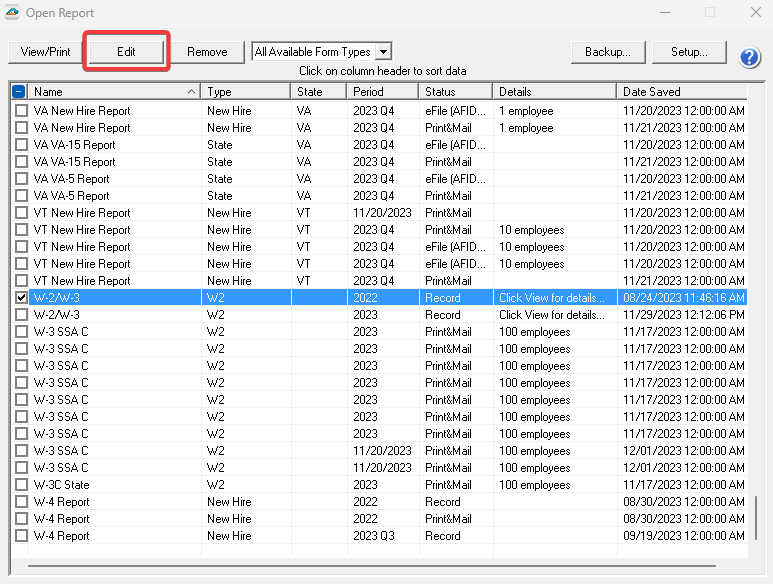
Task: Select the W-4 Report row with 2023 Q3 period
Action: tap(379, 536)
